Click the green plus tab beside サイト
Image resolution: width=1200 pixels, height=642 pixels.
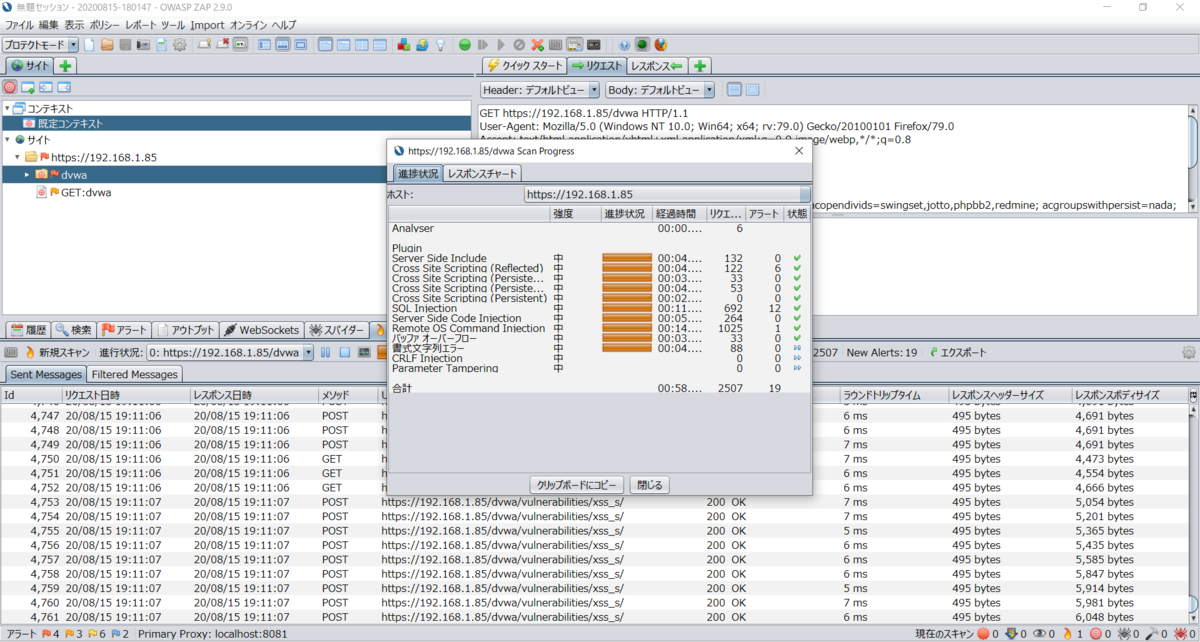[65, 66]
